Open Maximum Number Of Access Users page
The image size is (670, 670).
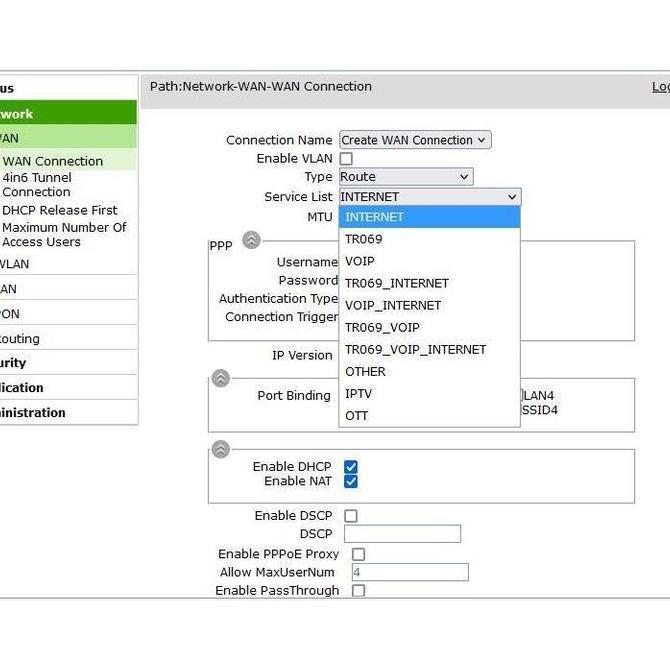pos(64,234)
